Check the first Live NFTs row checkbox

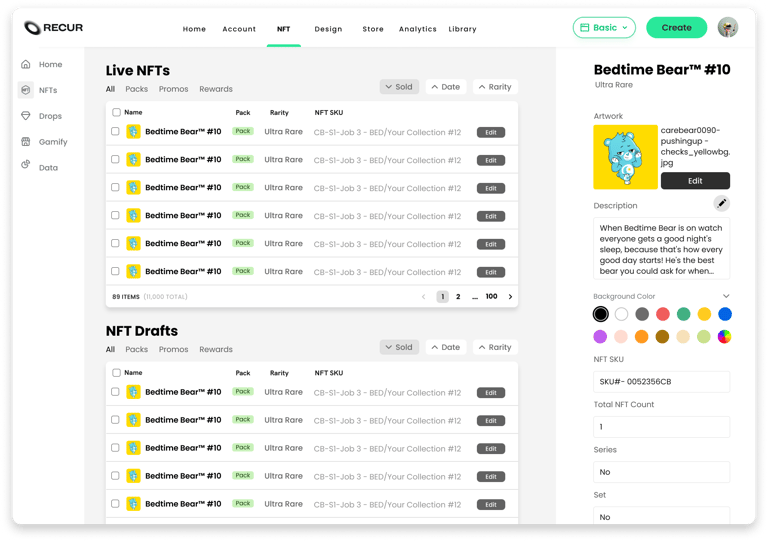pyautogui.click(x=115, y=131)
